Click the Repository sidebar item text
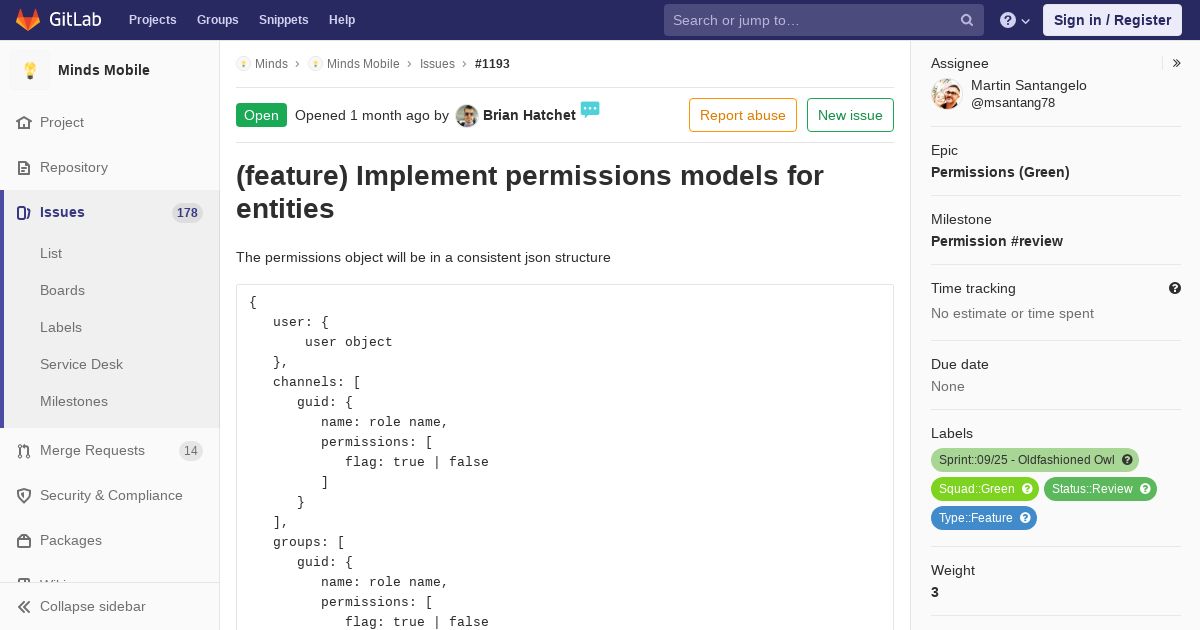 [74, 167]
